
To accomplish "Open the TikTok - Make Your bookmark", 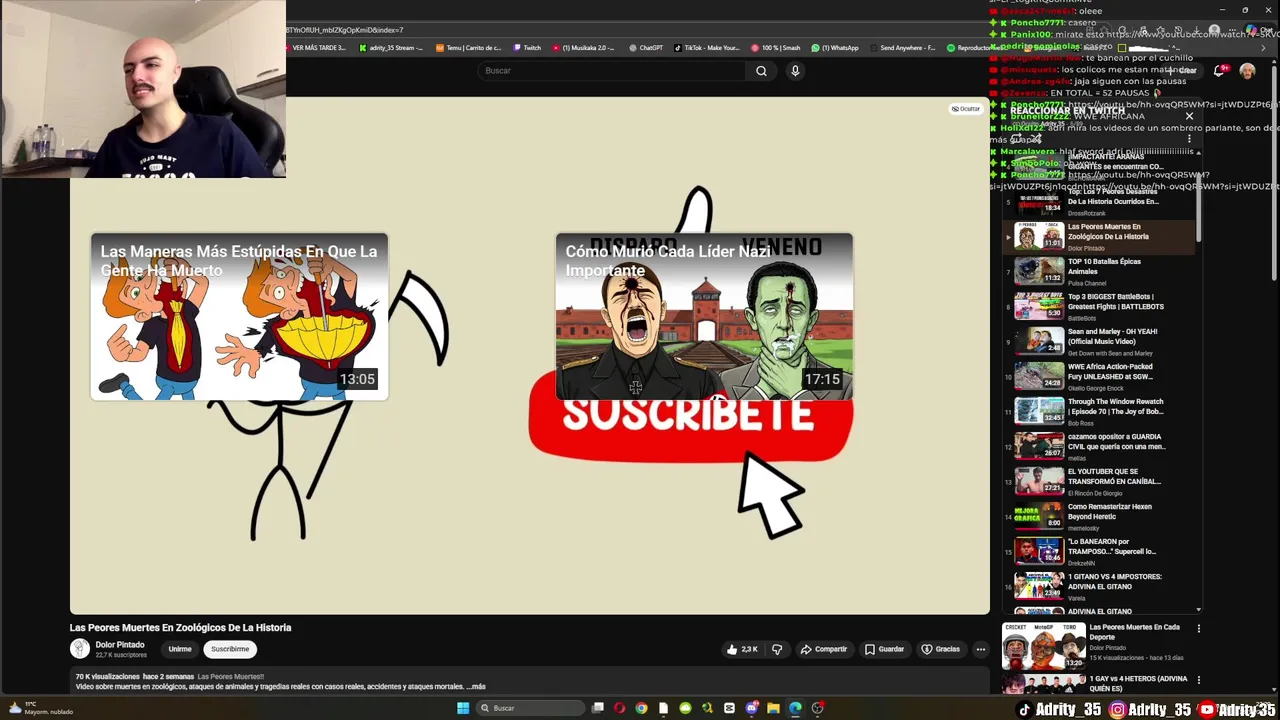I will (707, 48).
